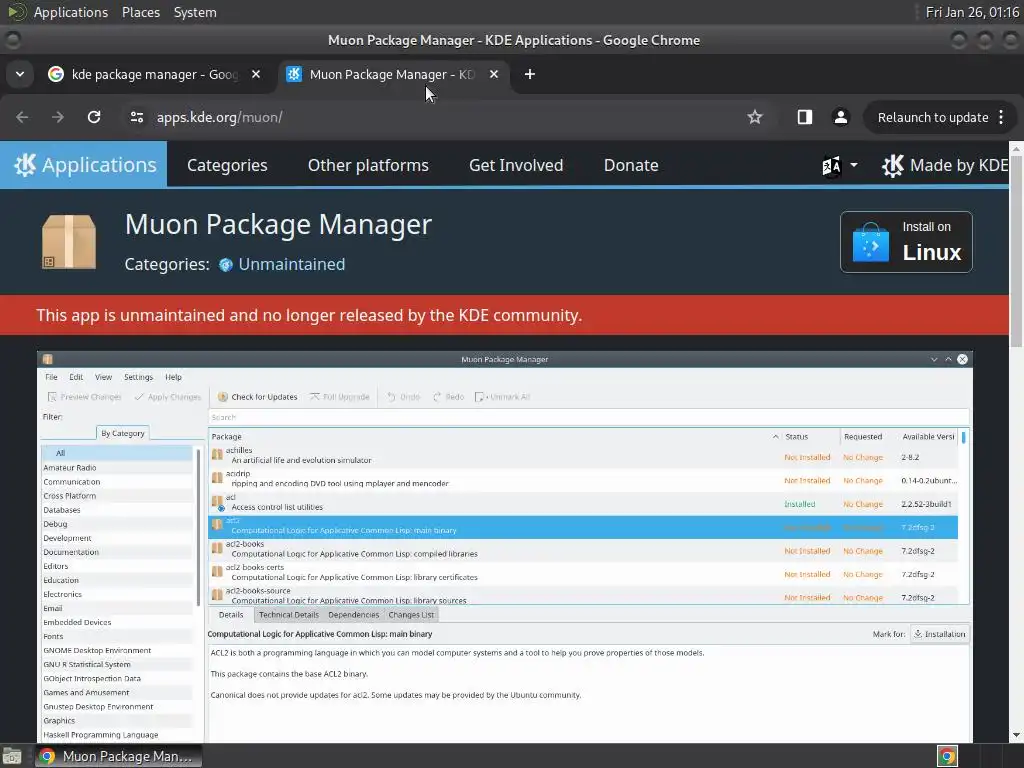Open the Categories nav item
This screenshot has height=768, width=1024.
[227, 165]
